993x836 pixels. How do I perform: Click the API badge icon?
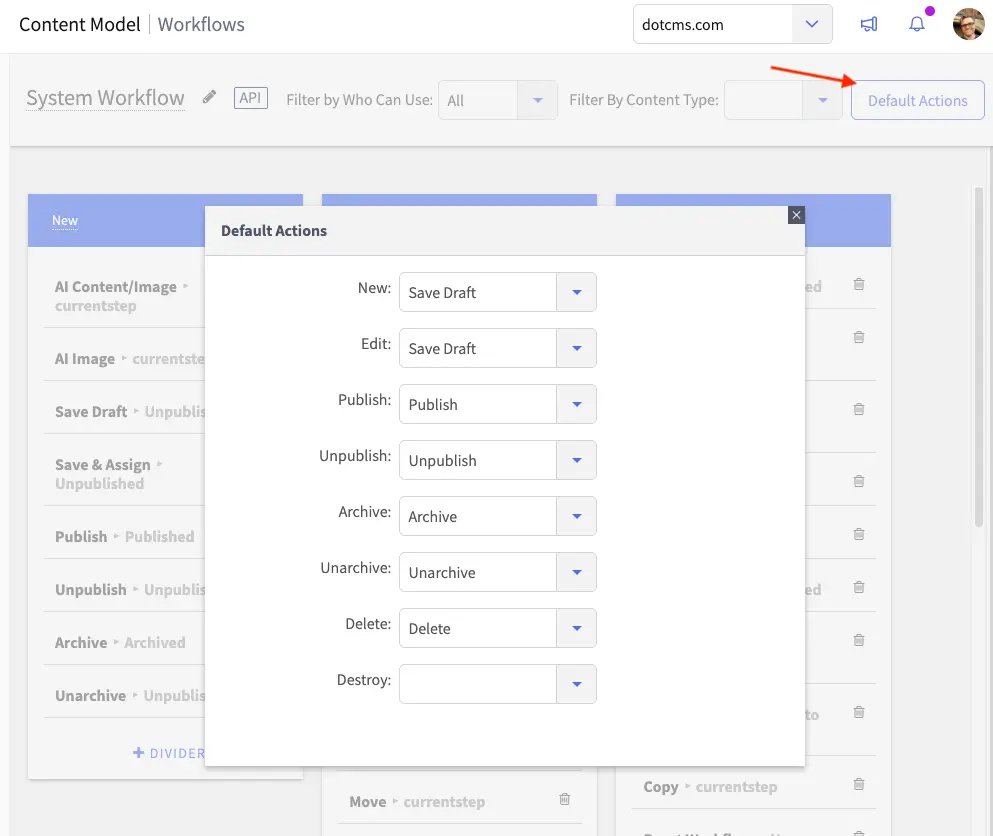pyautogui.click(x=251, y=98)
